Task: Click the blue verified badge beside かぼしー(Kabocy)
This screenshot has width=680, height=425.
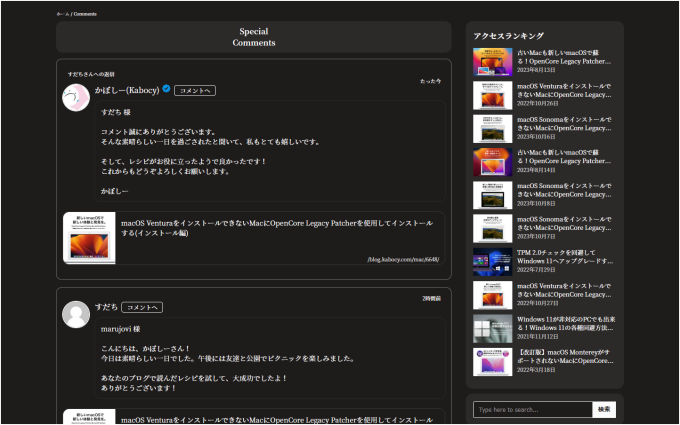Action: click(166, 89)
